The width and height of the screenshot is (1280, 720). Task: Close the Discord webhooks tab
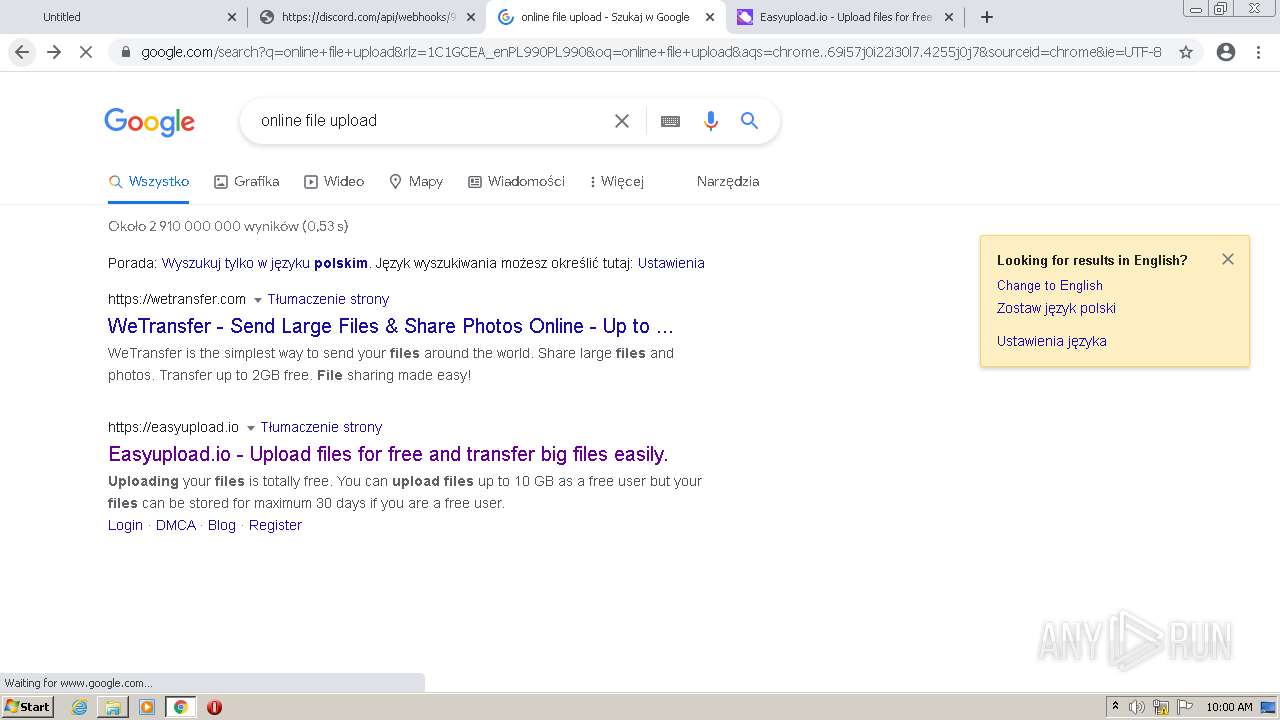(x=471, y=17)
